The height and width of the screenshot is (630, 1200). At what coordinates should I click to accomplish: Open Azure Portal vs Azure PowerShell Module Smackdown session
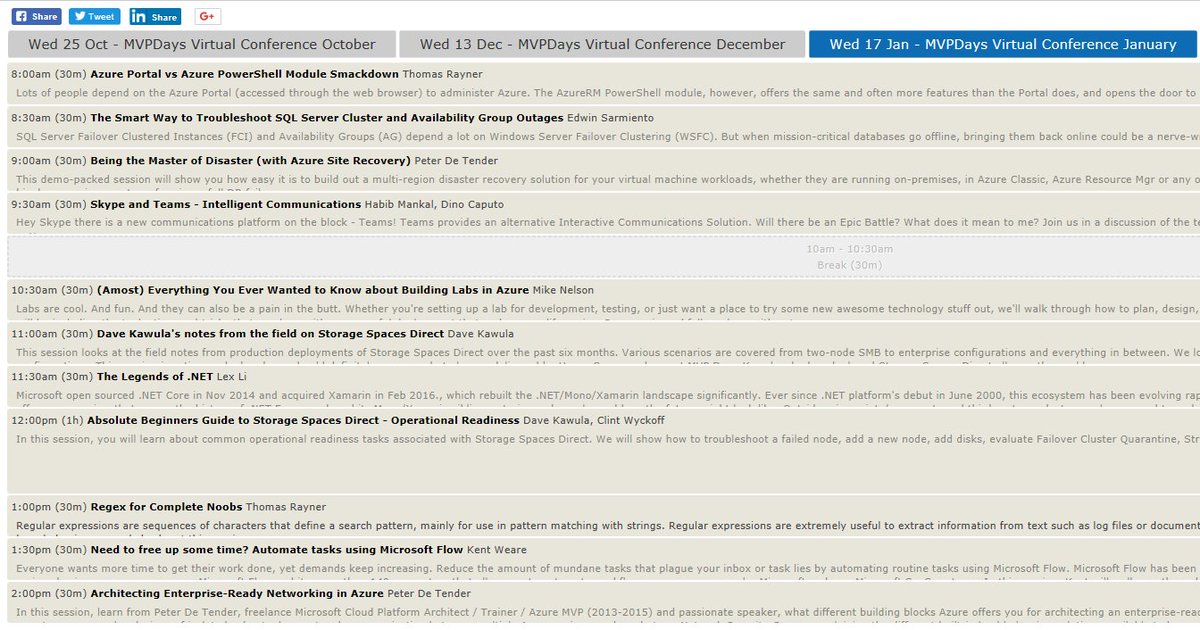tap(245, 74)
